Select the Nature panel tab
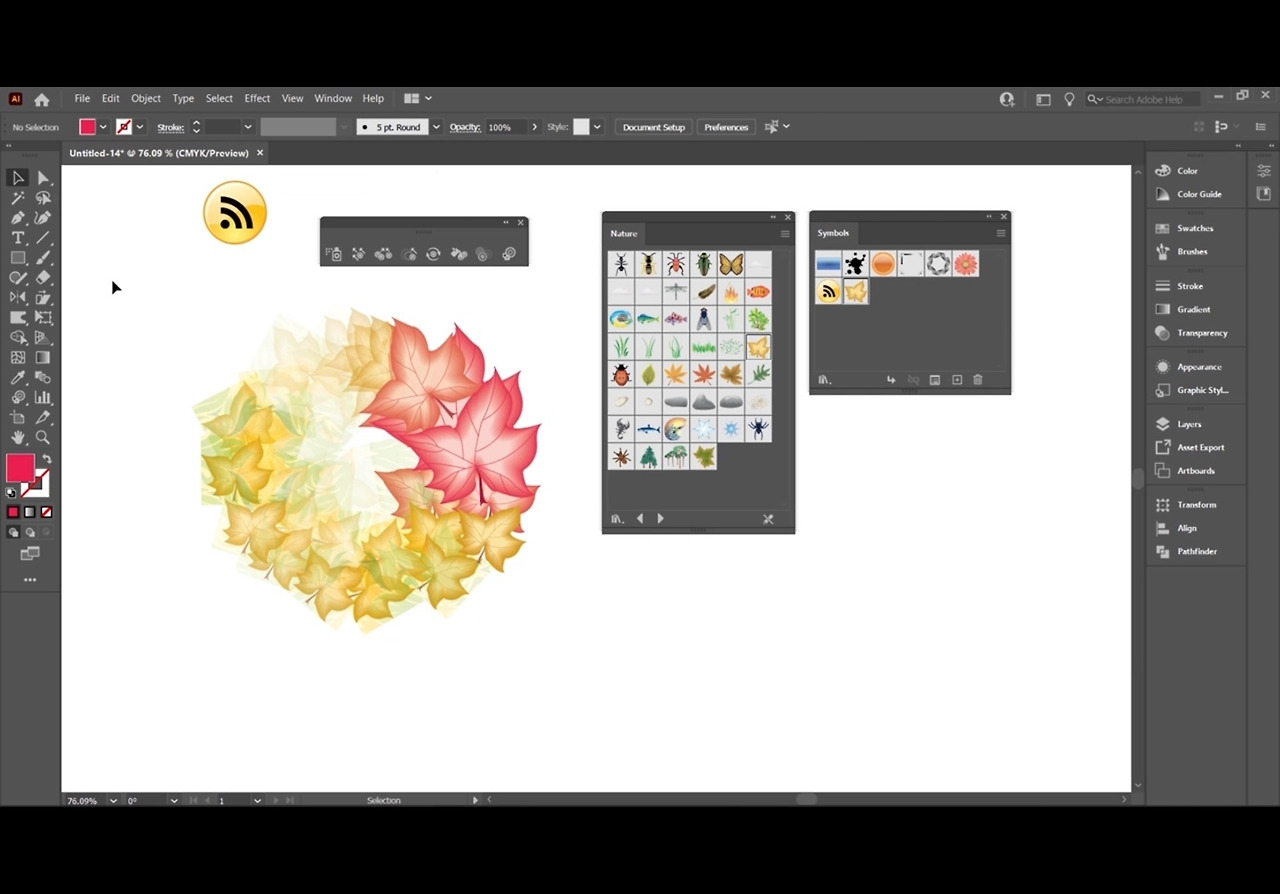 (624, 234)
